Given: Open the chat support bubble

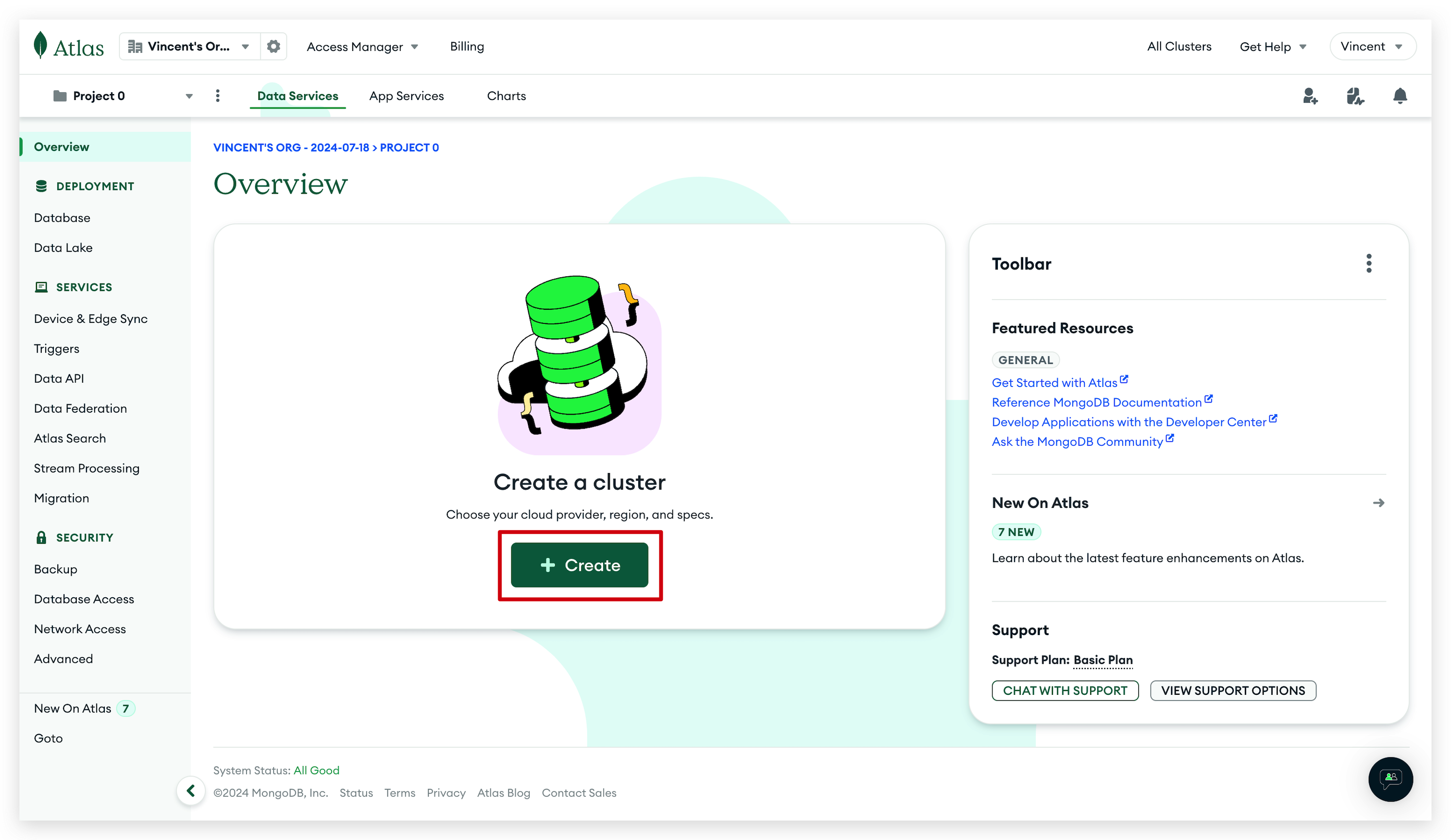Looking at the screenshot, I should [1391, 779].
